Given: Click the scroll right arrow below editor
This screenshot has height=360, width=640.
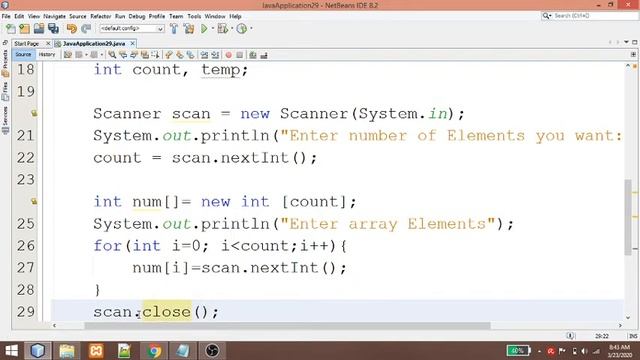Looking at the screenshot, I should [x=620, y=325].
